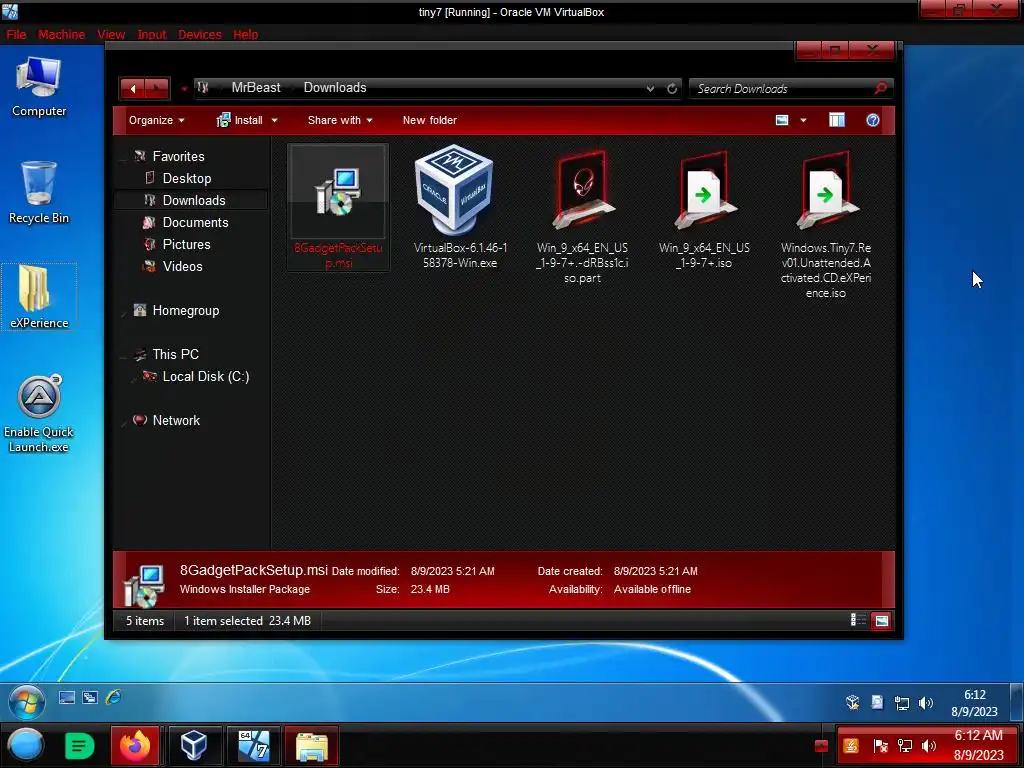Image resolution: width=1024 pixels, height=768 pixels.
Task: Select the VirtualBox-6.1.46 installer file
Action: click(460, 206)
